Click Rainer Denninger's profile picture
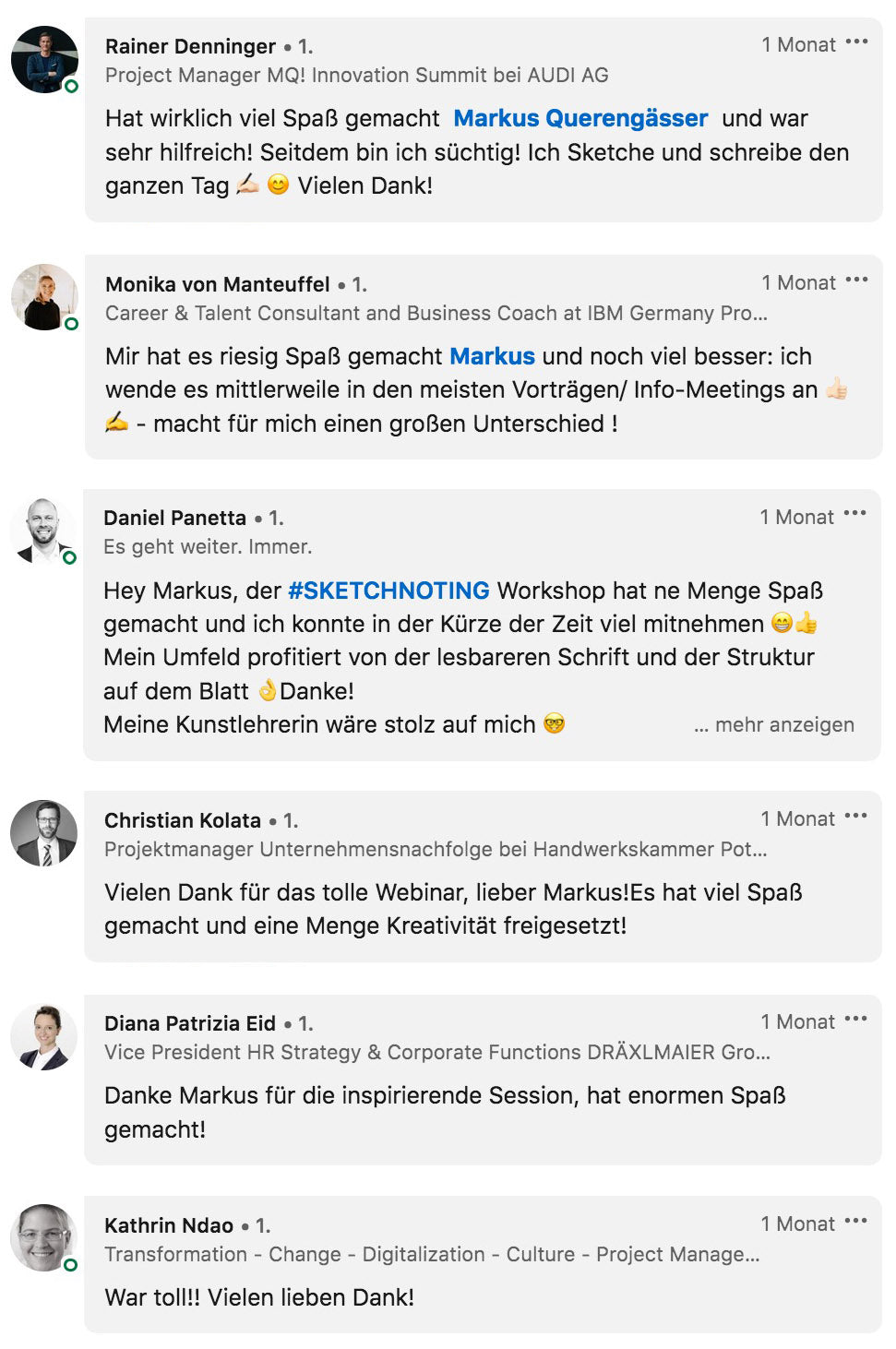 click(44, 60)
